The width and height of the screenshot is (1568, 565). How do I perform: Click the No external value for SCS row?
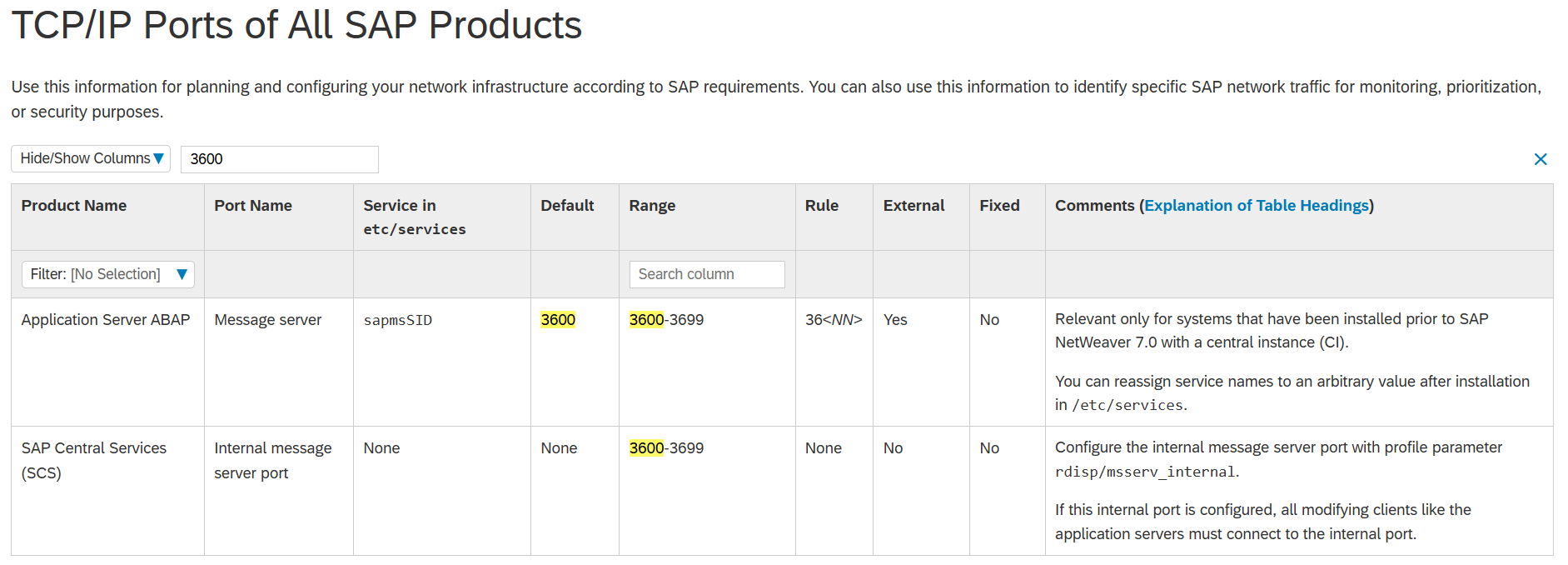click(x=893, y=448)
